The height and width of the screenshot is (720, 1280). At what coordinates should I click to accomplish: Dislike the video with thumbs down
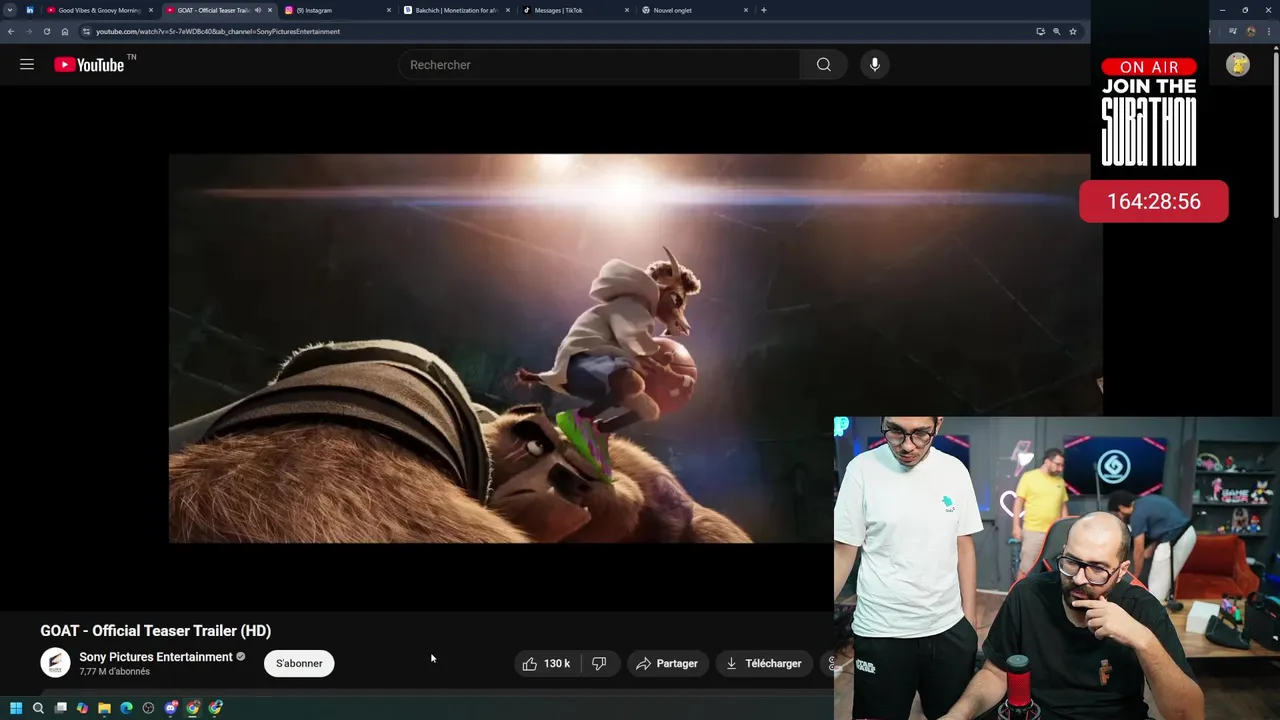pos(599,664)
